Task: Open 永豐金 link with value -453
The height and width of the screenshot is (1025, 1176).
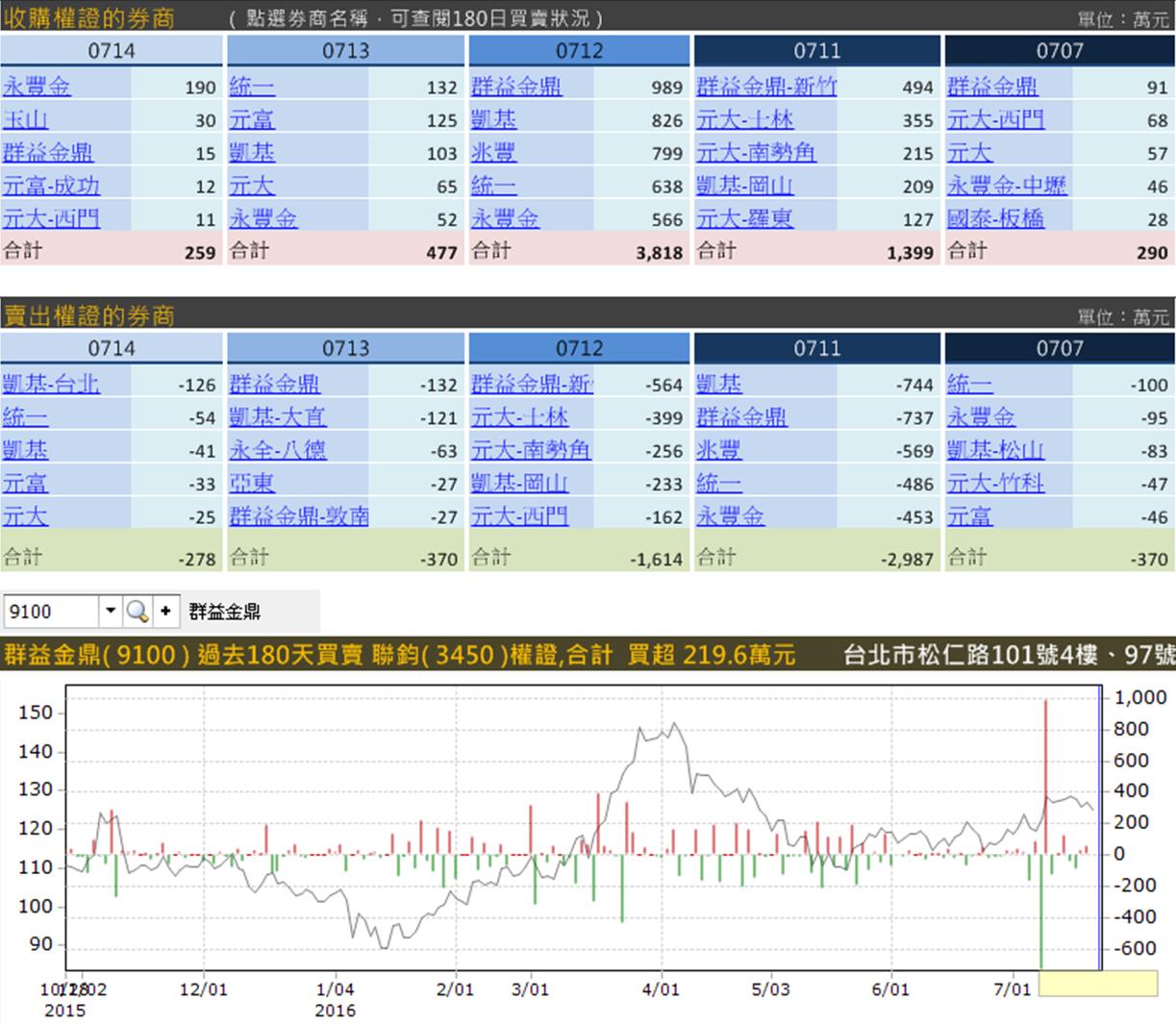Action: [731, 515]
